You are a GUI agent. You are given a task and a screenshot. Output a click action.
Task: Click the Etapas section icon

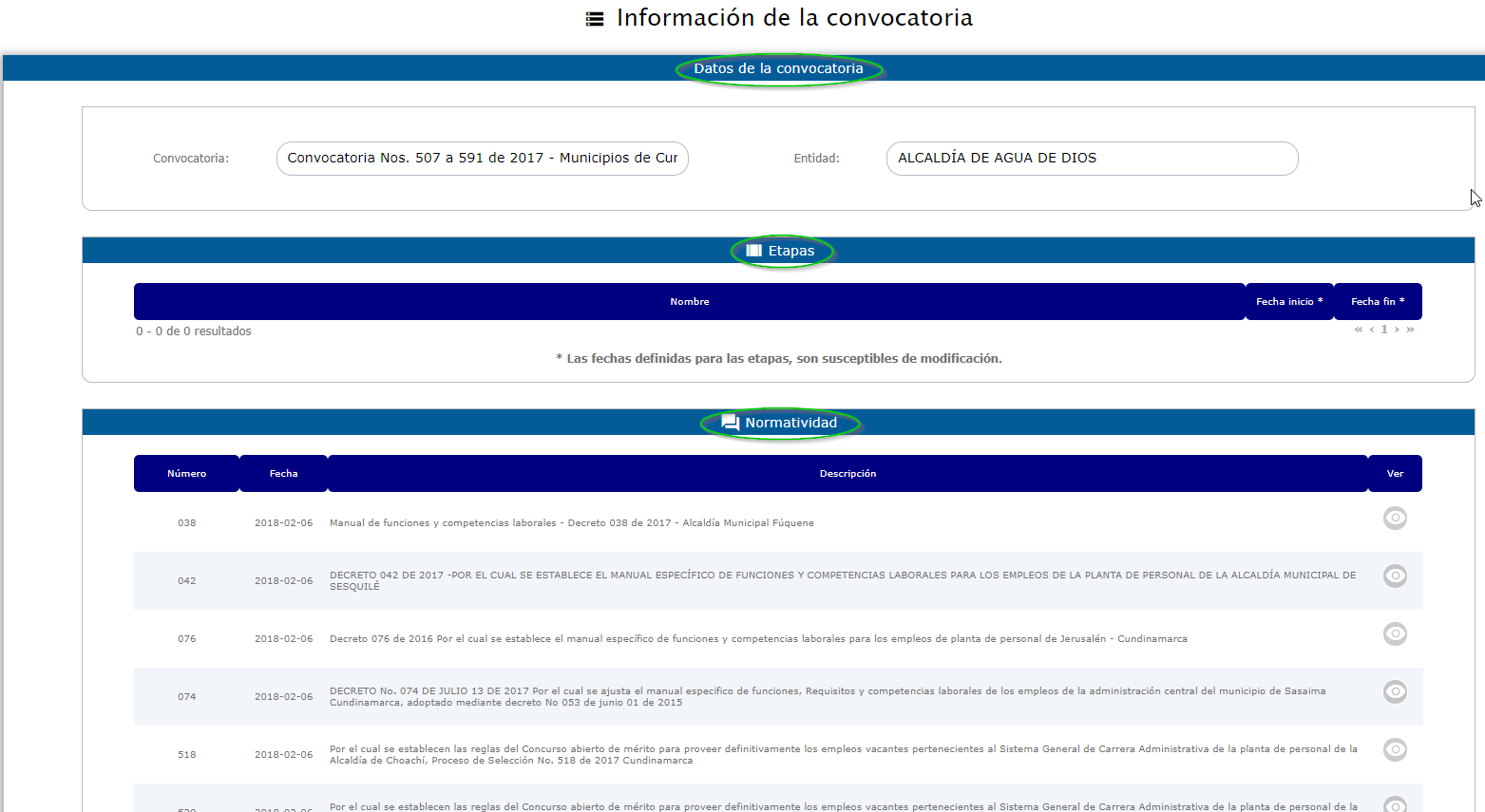tap(754, 251)
